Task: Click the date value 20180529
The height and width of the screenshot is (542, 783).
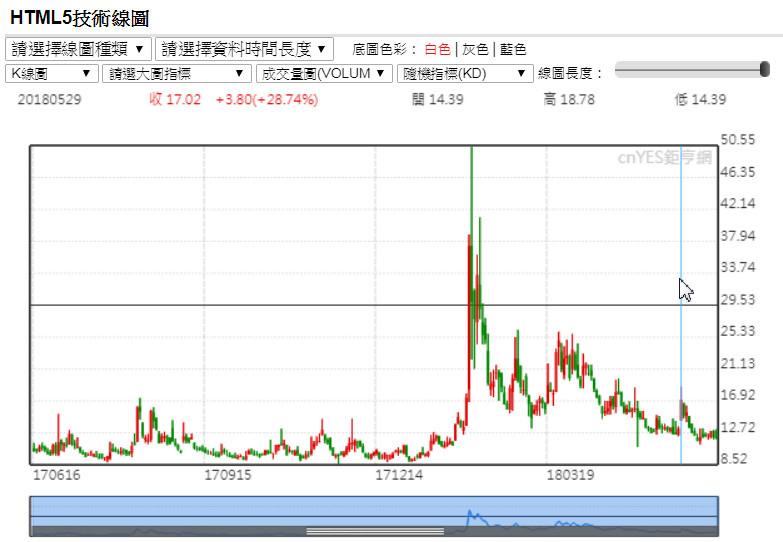Action: 49,99
